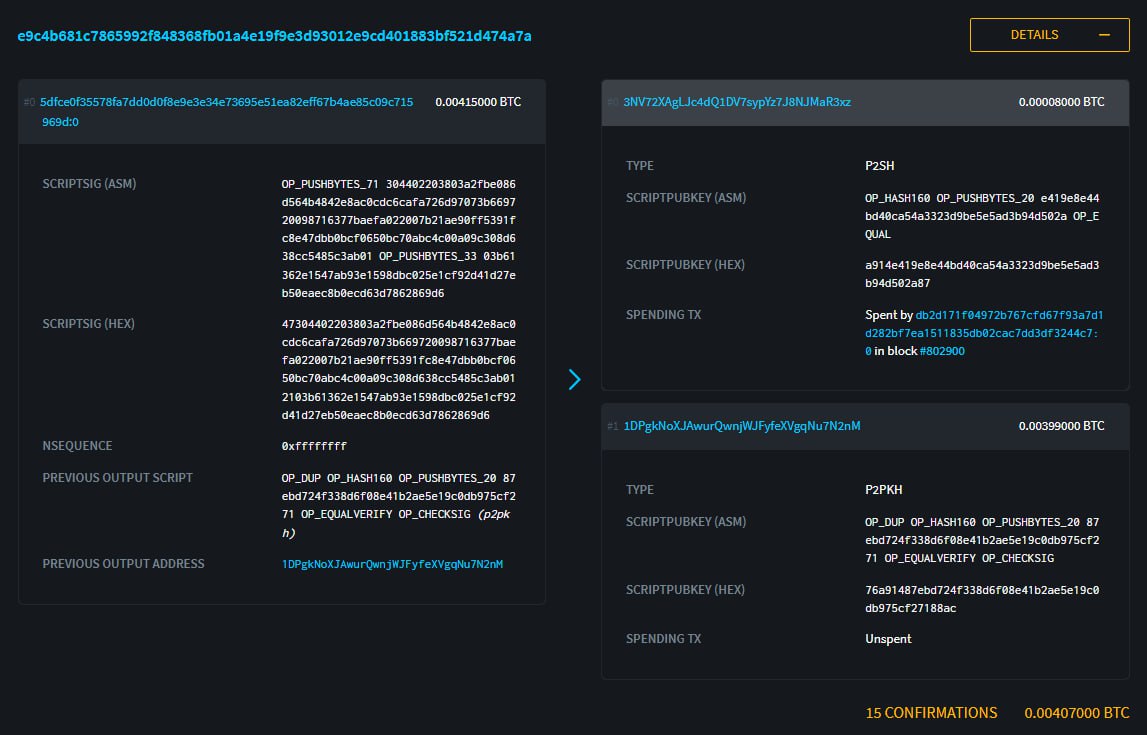The height and width of the screenshot is (735, 1147).
Task: Open output #0 address 3NV72XAgLJc4dQ1DV7
Action: [737, 102]
